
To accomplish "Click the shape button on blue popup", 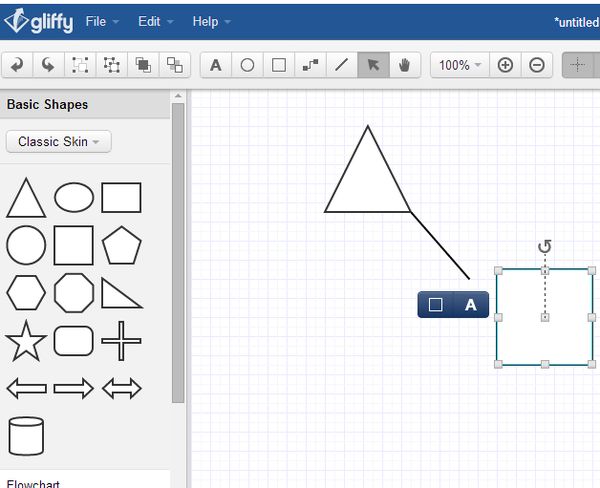I will (436, 305).
